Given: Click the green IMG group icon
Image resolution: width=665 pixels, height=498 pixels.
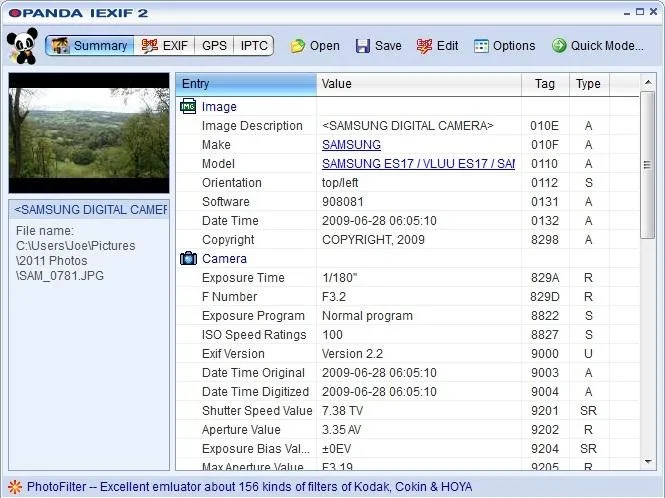Looking at the screenshot, I should coord(188,106).
